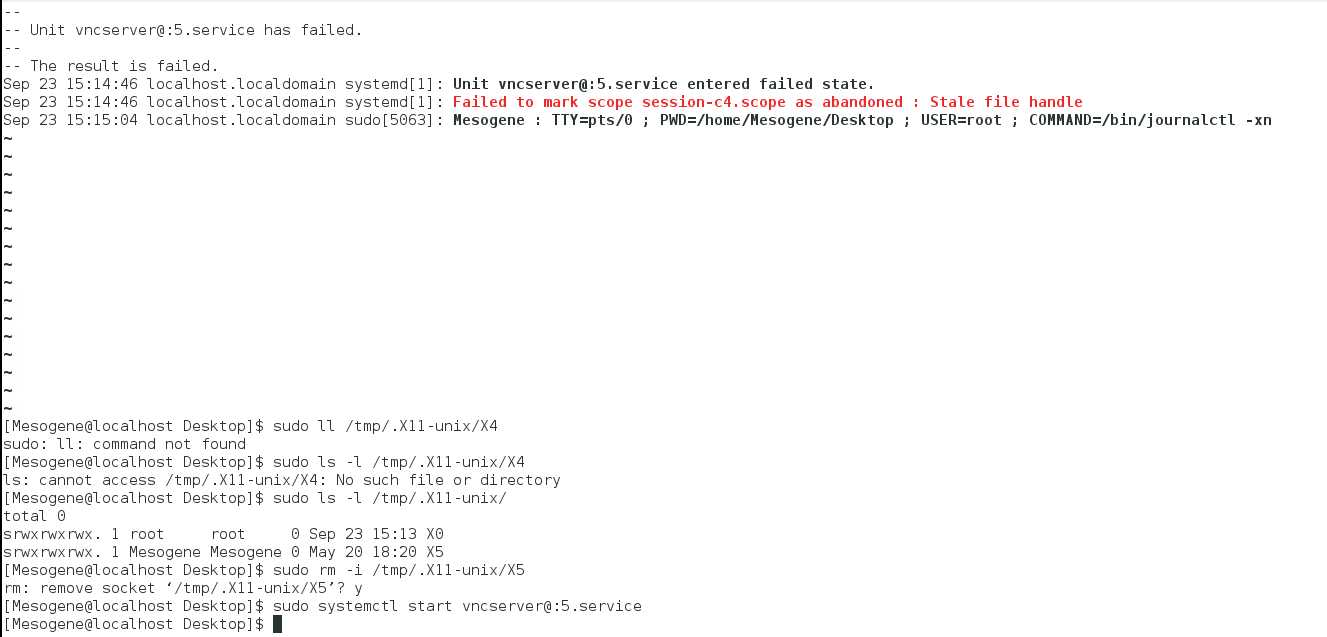Screen dimensions: 1327x637
Task: Click the 'sudo ll /tmp/.X11-unix/X4' command
Action: tap(385, 426)
